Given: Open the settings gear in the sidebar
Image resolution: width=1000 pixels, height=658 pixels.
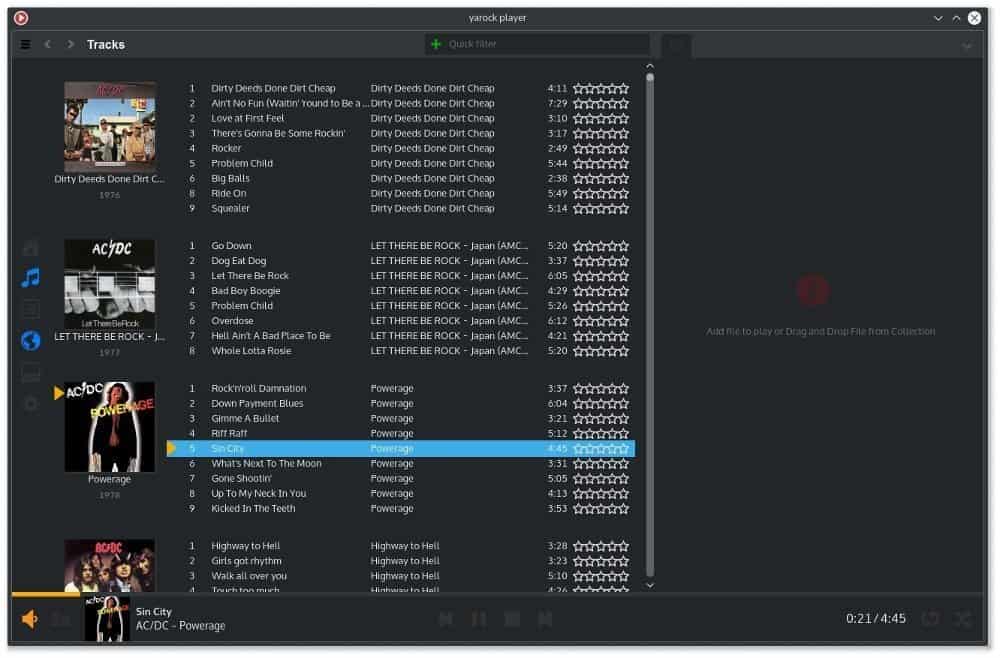Looking at the screenshot, I should point(31,403).
